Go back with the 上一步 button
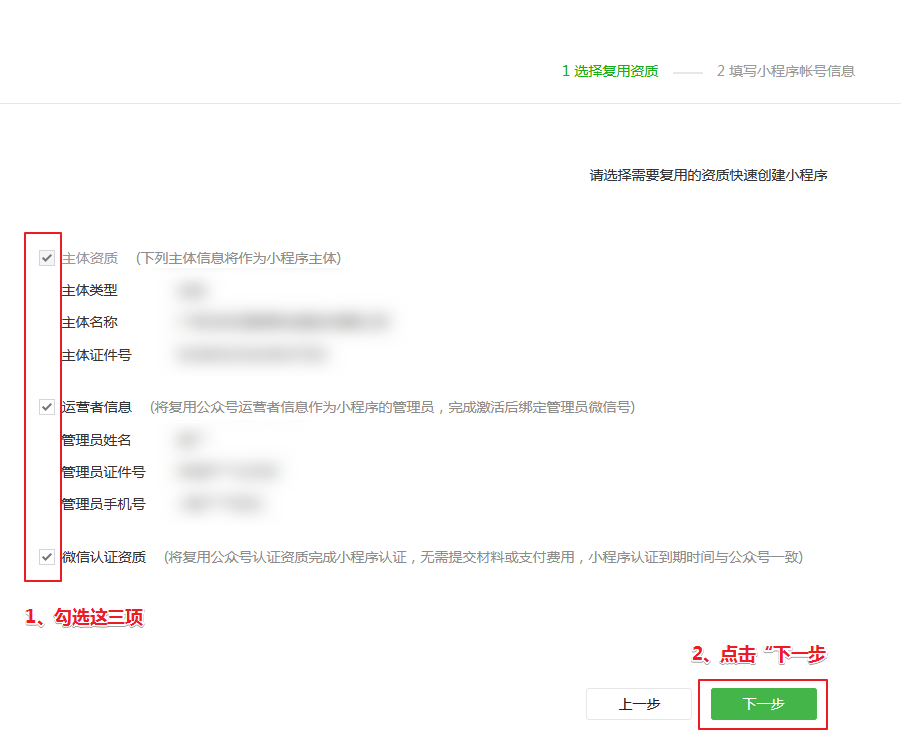 point(639,704)
